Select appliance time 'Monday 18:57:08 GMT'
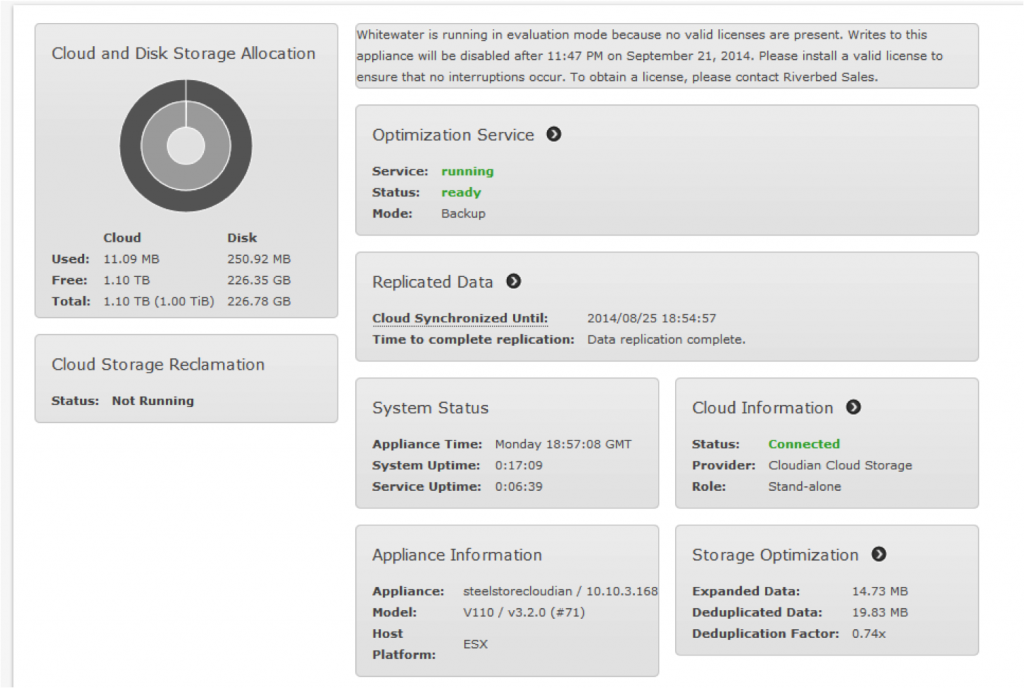The width and height of the screenshot is (1024, 688). click(563, 444)
